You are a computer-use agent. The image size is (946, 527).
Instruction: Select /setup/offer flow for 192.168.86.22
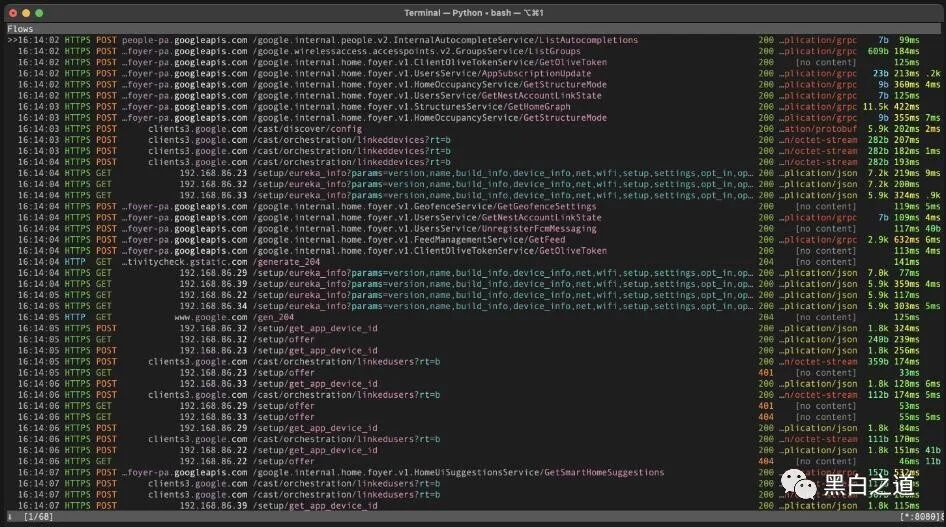[473, 462]
